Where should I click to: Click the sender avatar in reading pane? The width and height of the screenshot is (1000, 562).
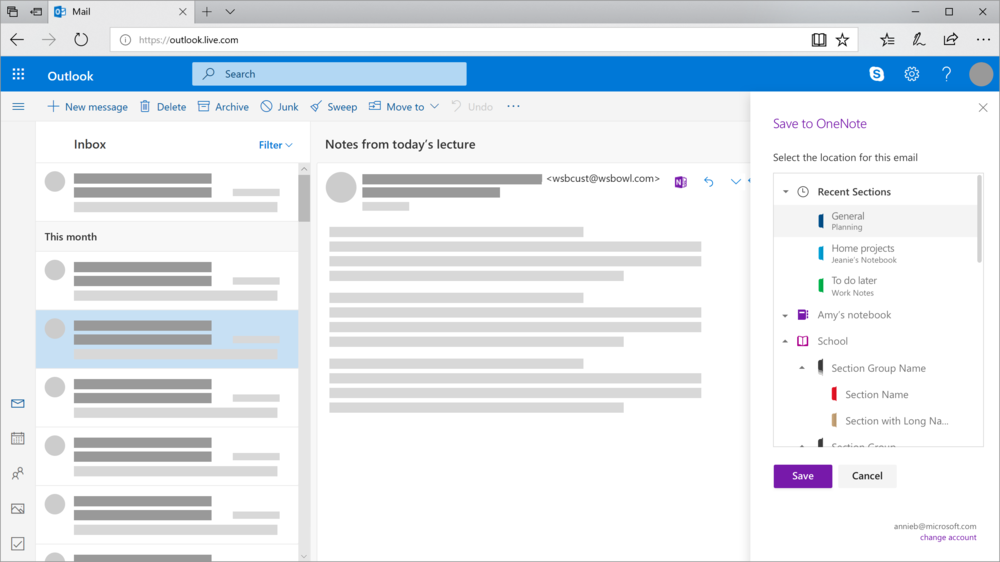[x=341, y=188]
